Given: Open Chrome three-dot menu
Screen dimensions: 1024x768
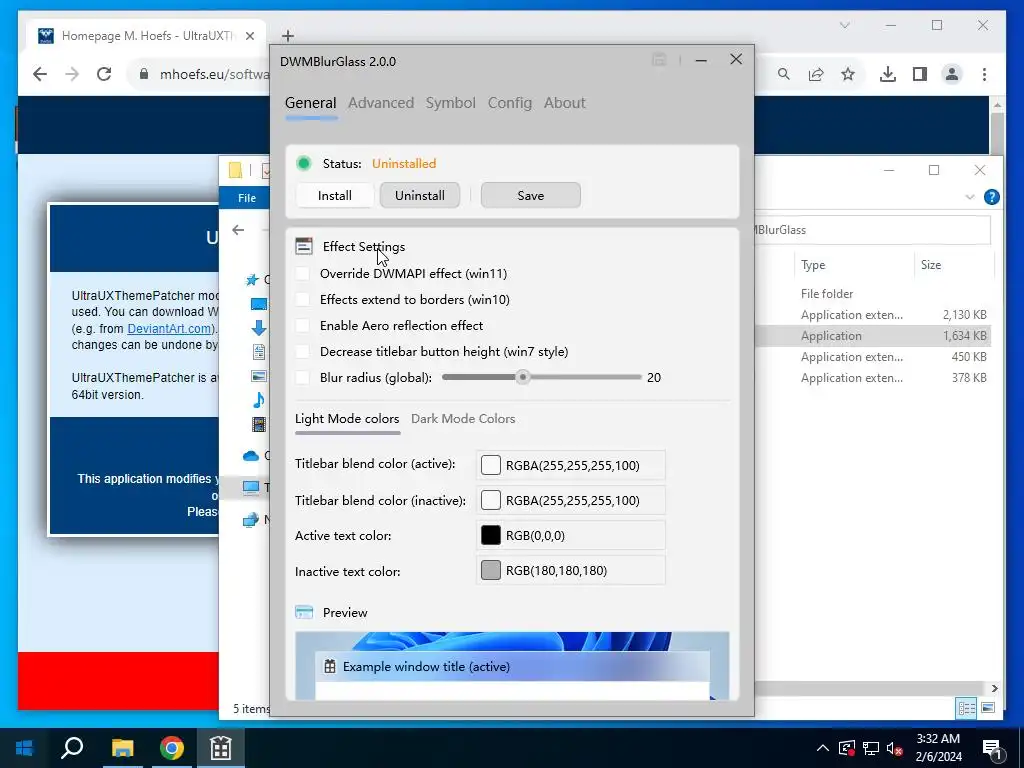Looking at the screenshot, I should (984, 74).
